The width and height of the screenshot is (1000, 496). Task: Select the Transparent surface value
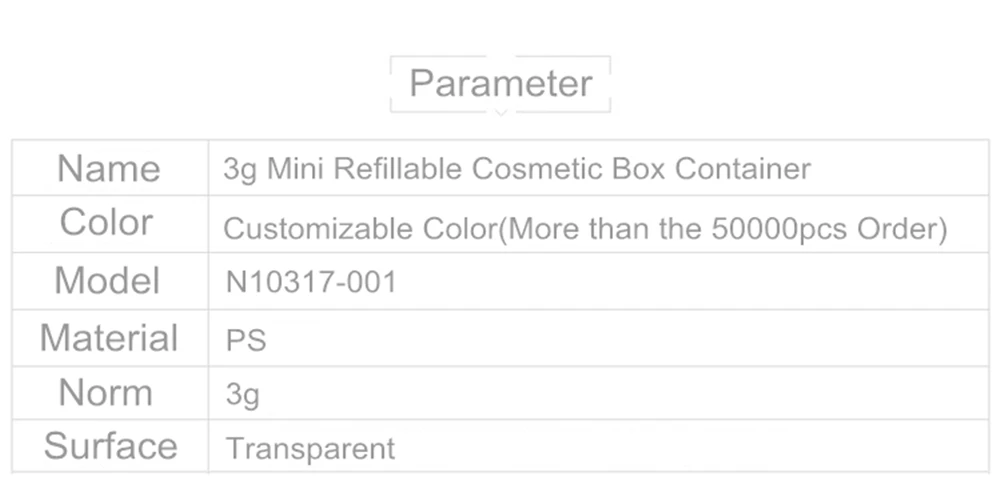pyautogui.click(x=311, y=449)
